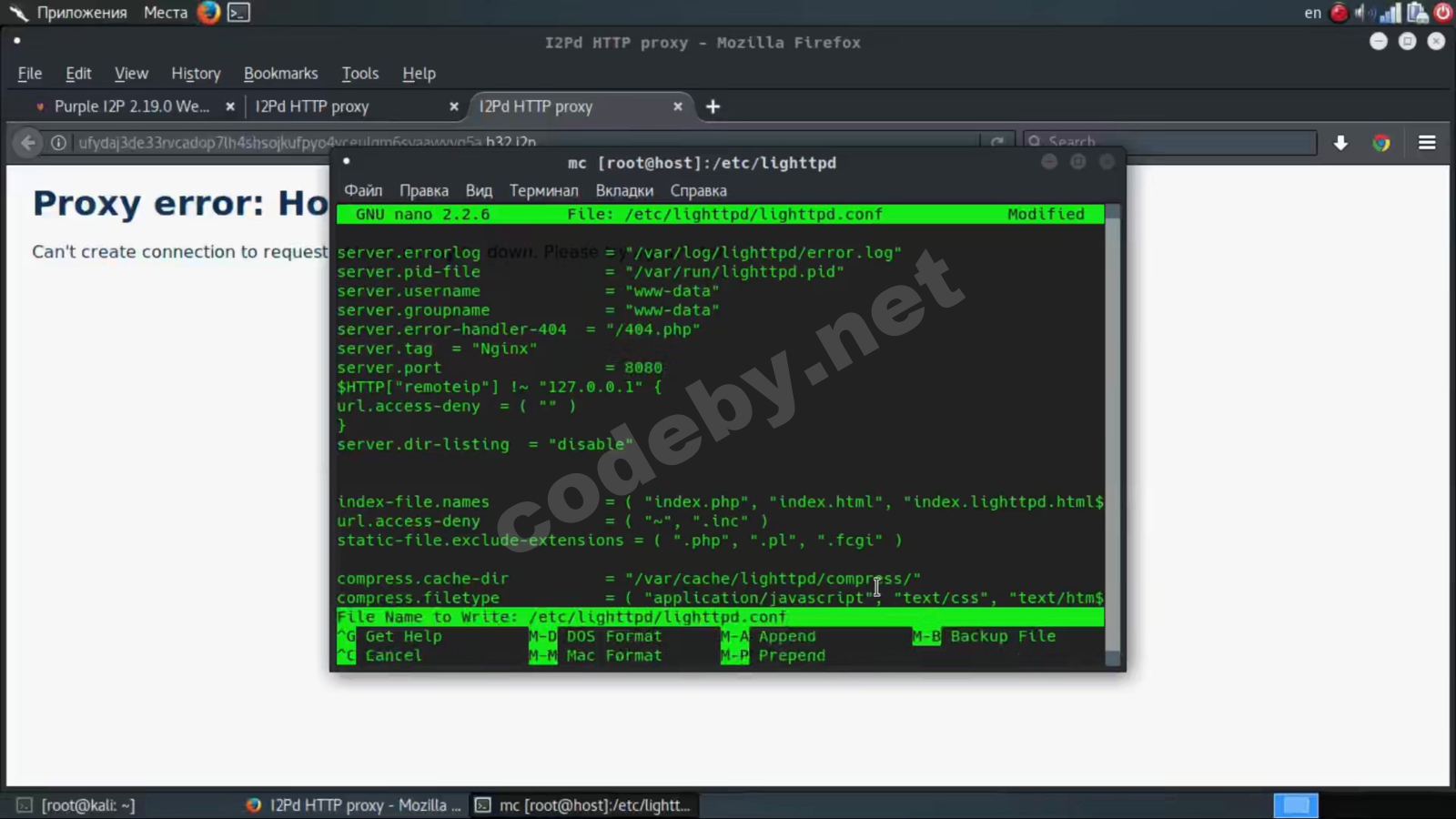The image size is (1456, 819).
Task: Click the red record indicator in the system tray
Action: (x=1339, y=13)
